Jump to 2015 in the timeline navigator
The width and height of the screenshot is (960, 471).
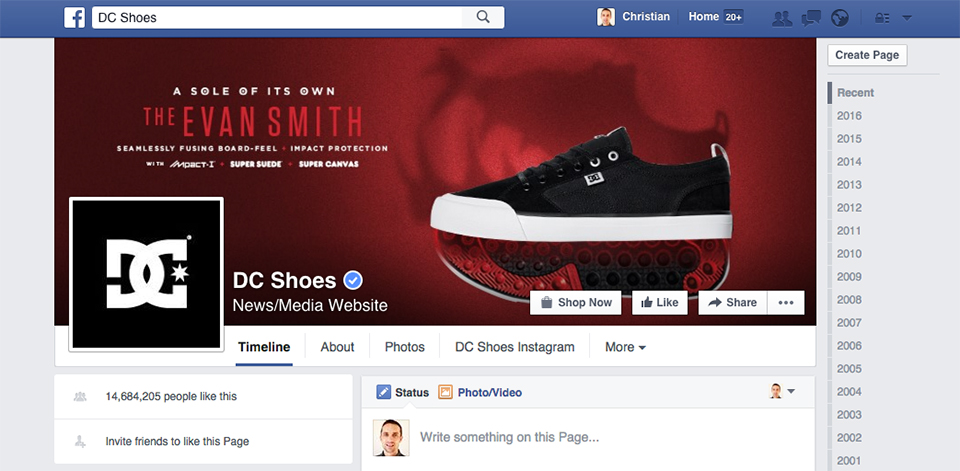pyautogui.click(x=849, y=139)
